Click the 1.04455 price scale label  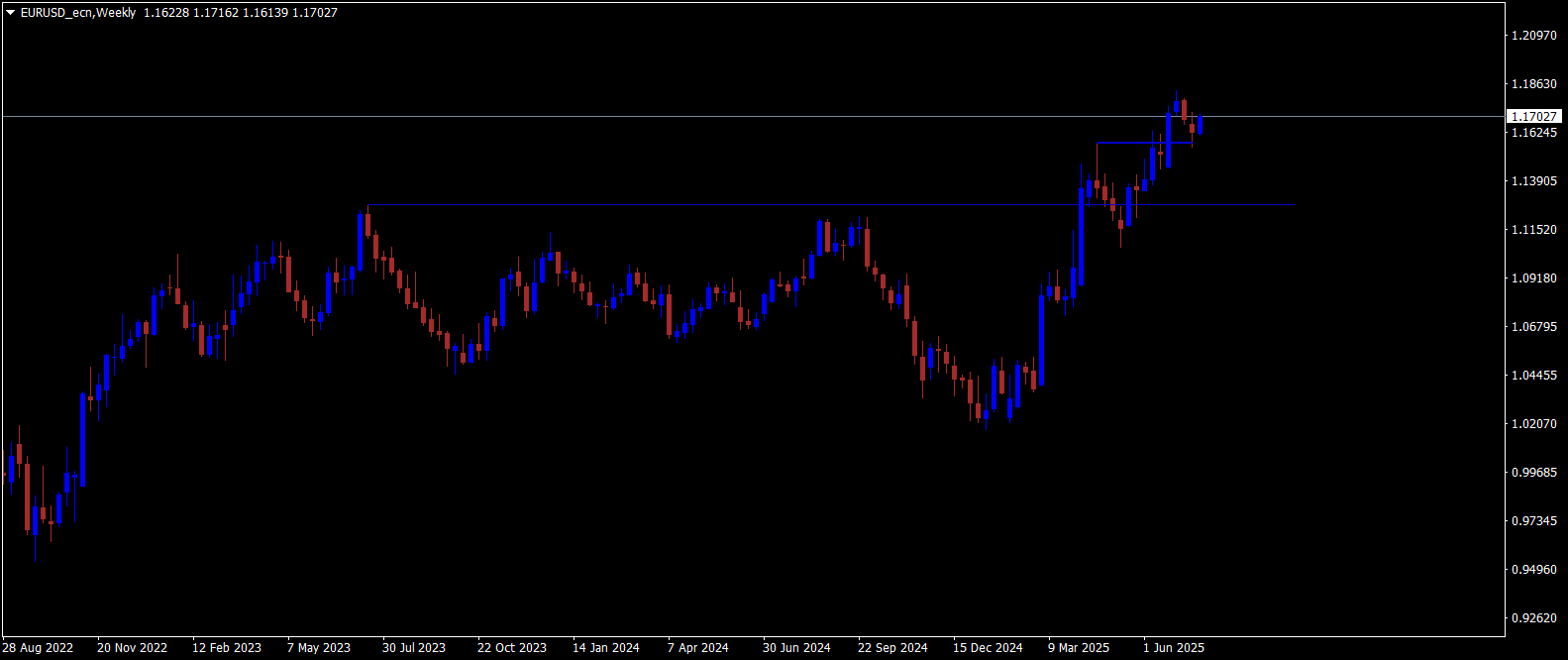(x=1534, y=376)
